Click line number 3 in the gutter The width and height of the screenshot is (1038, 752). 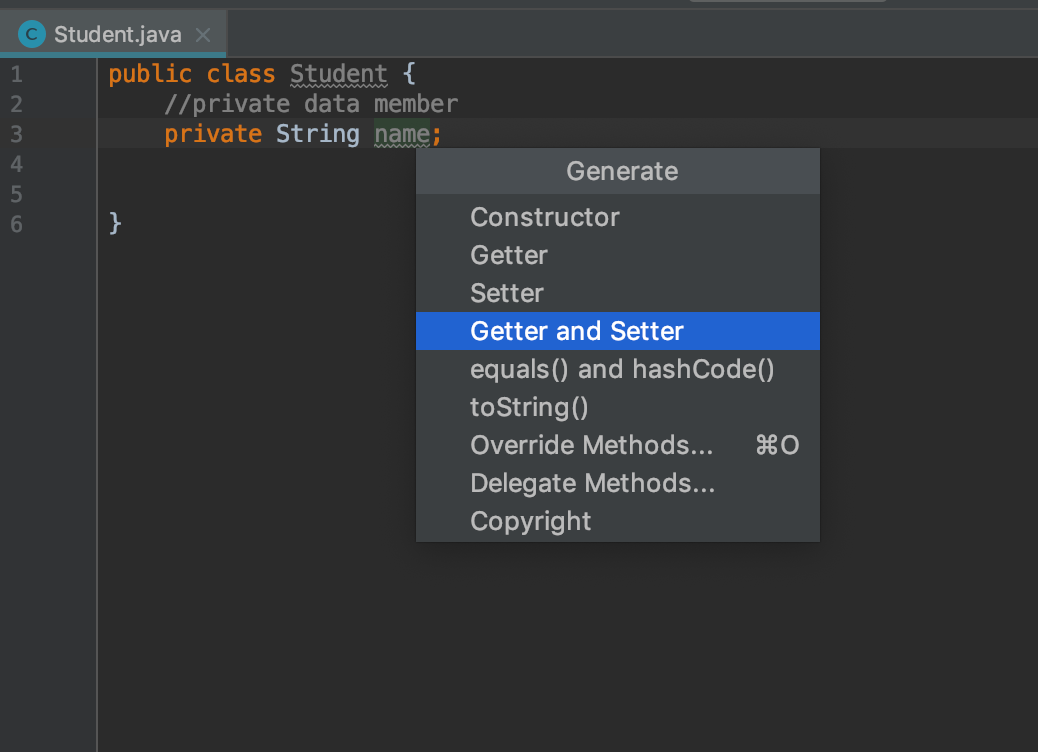coord(16,133)
